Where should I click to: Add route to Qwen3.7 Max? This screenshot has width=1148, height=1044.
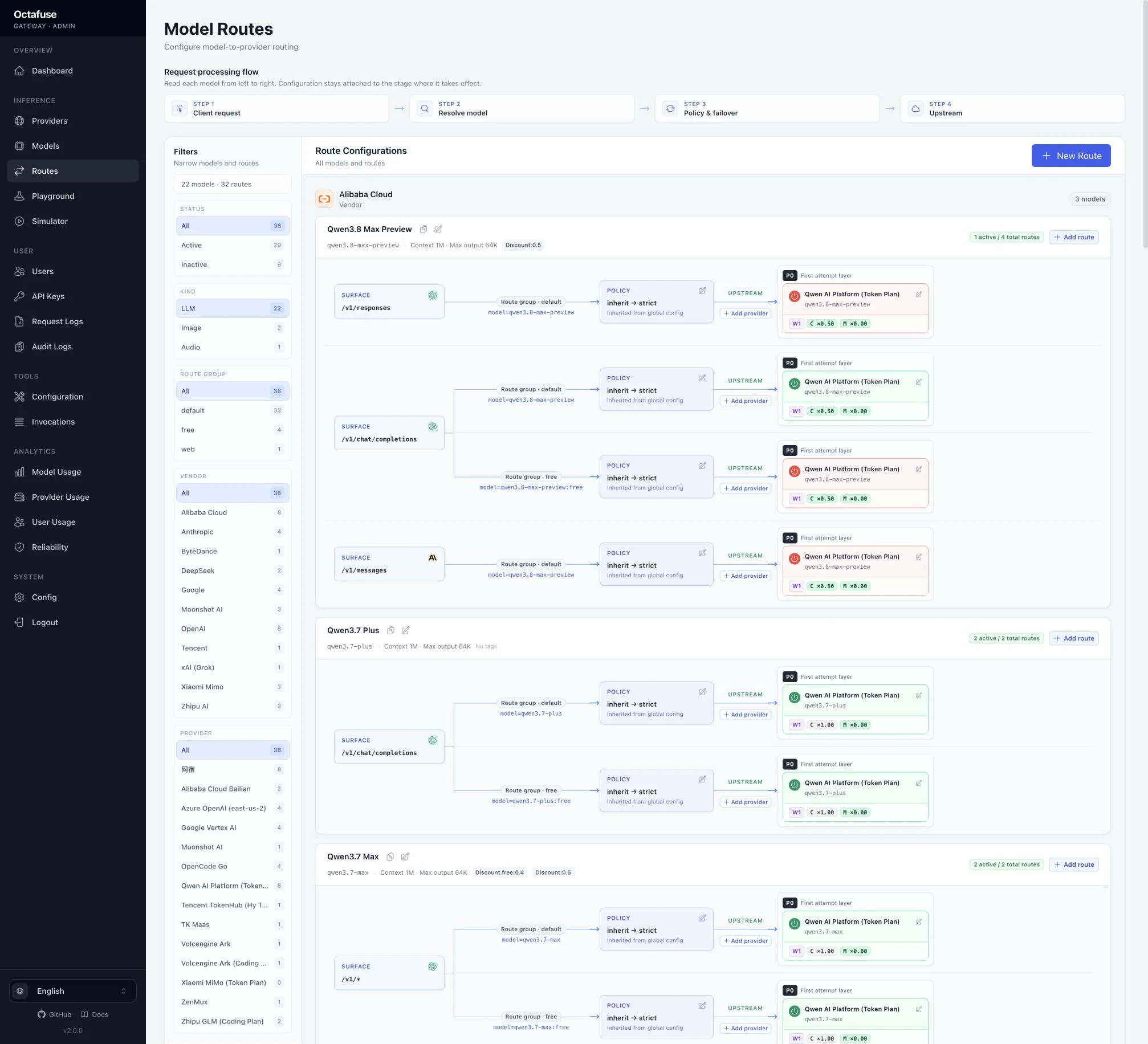coord(1074,864)
